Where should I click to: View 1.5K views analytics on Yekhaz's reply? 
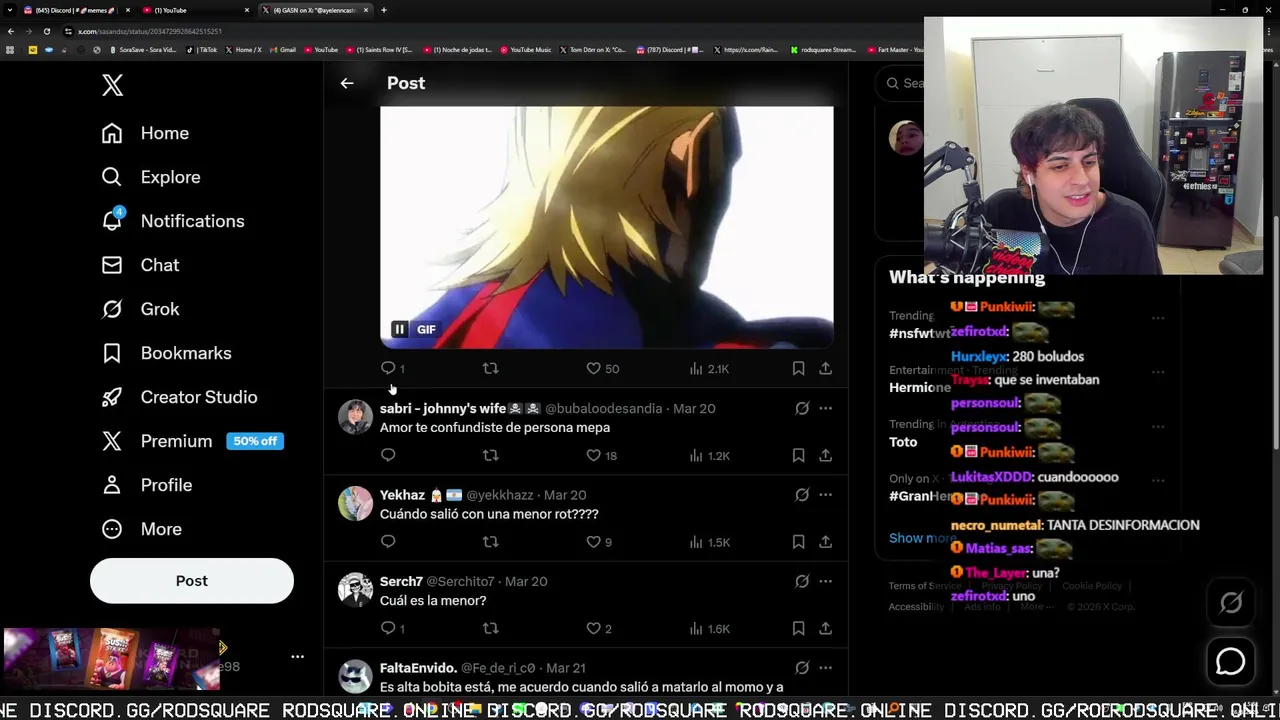pyautogui.click(x=709, y=542)
